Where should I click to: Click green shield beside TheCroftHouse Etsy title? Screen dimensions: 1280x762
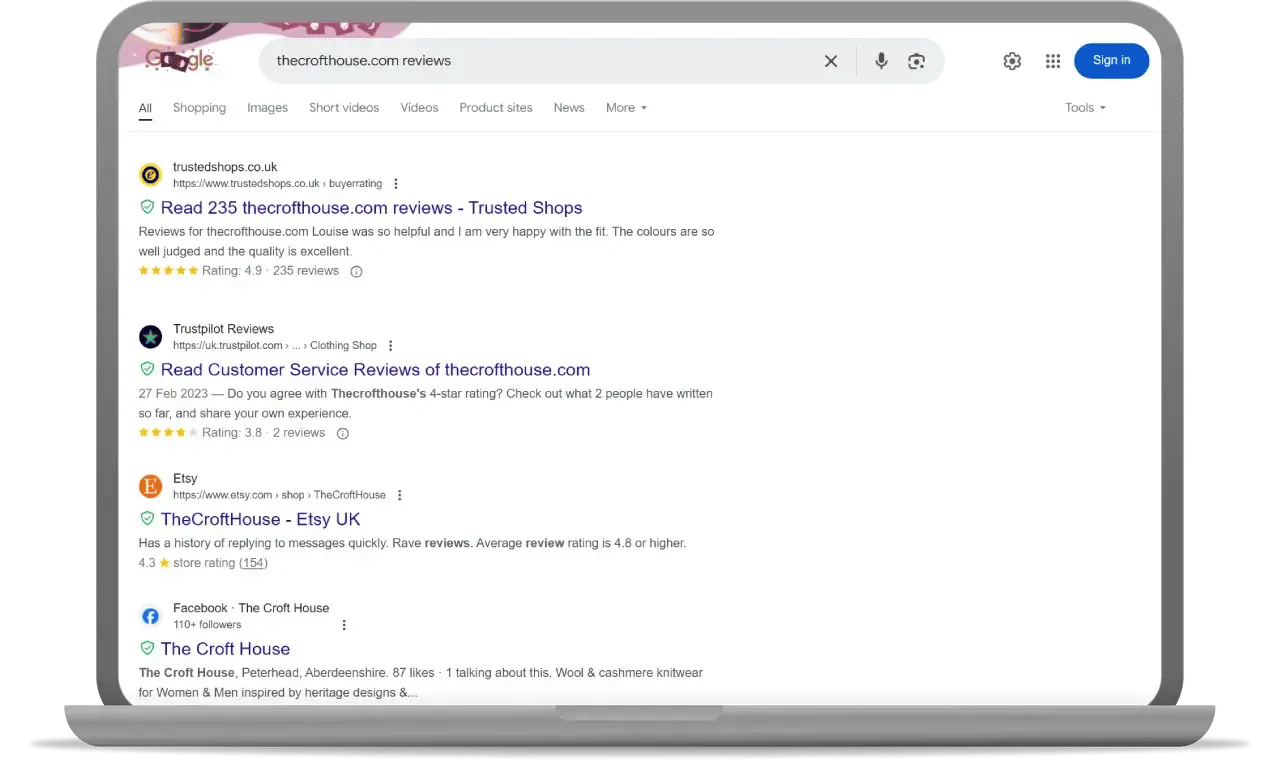[x=147, y=519]
